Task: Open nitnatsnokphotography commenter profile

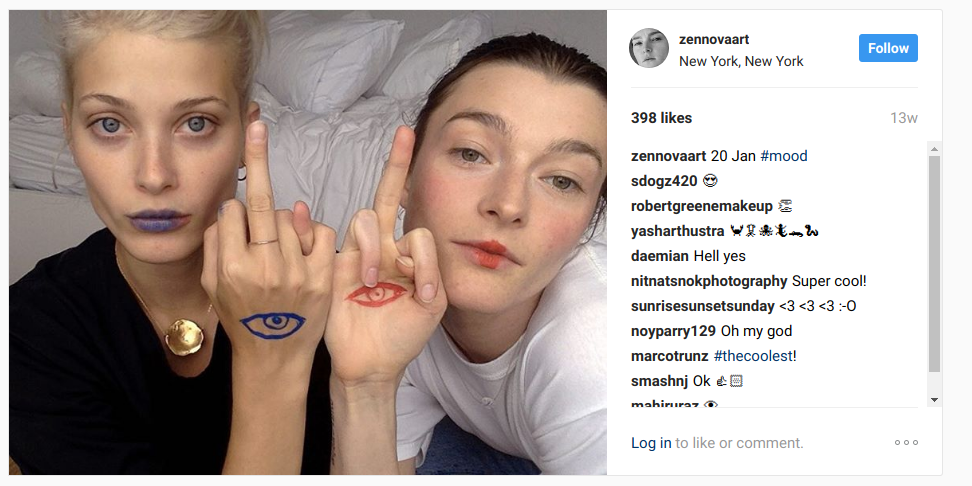Action: [x=709, y=281]
